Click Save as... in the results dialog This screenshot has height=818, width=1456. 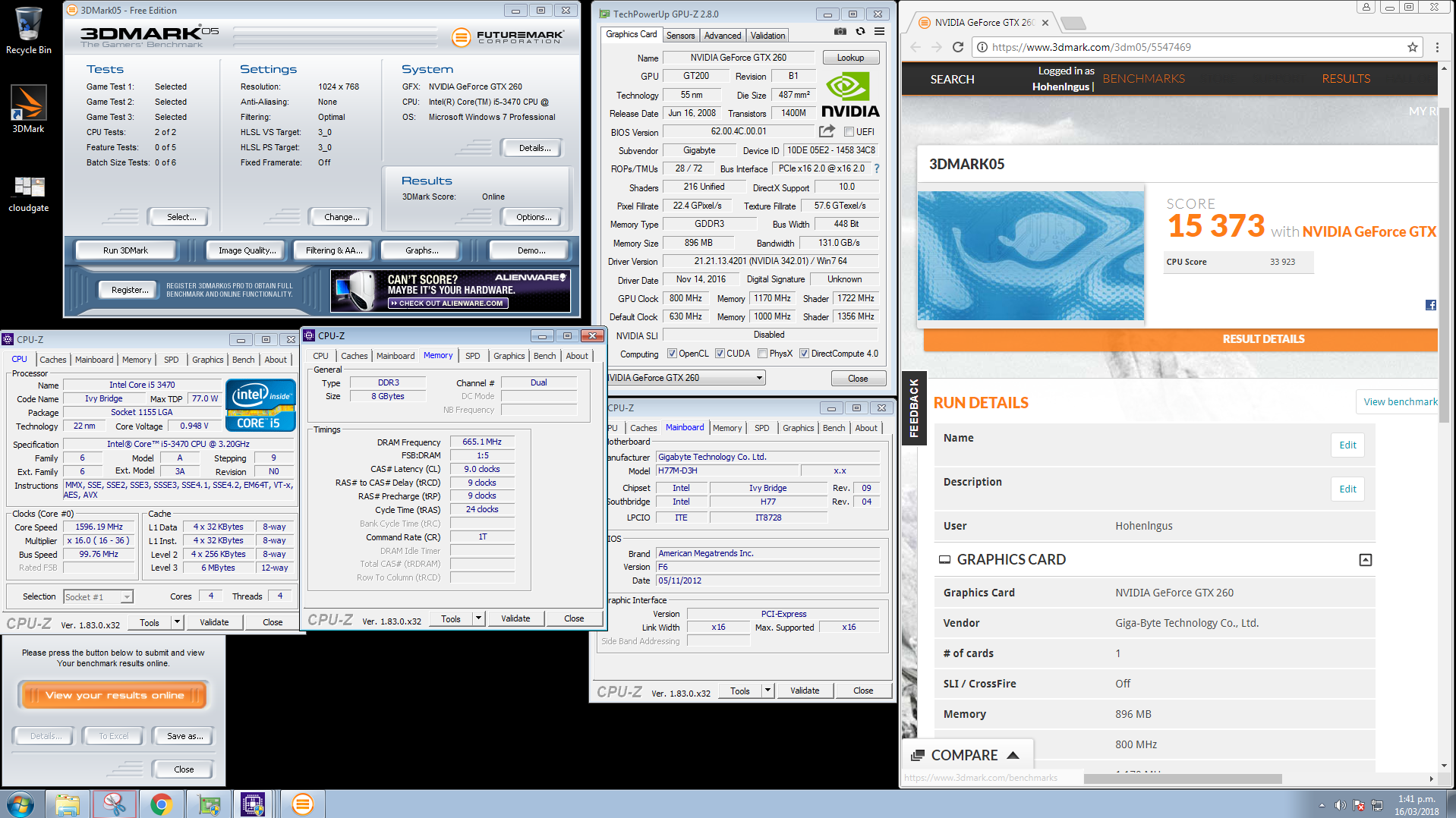point(184,736)
